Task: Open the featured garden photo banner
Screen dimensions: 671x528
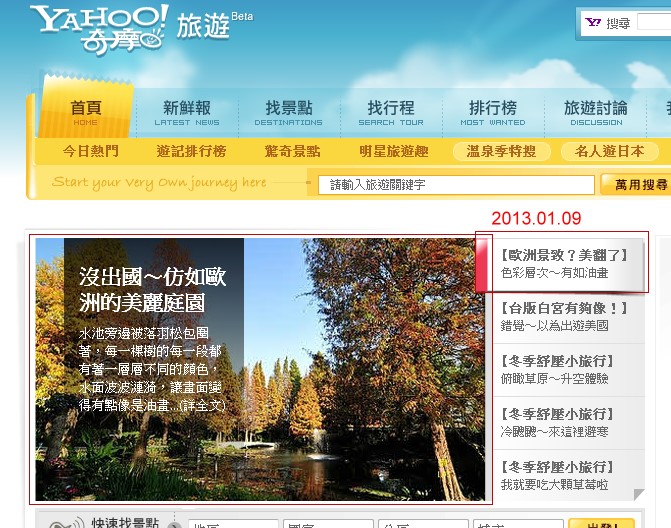Action: pyautogui.click(x=260, y=369)
